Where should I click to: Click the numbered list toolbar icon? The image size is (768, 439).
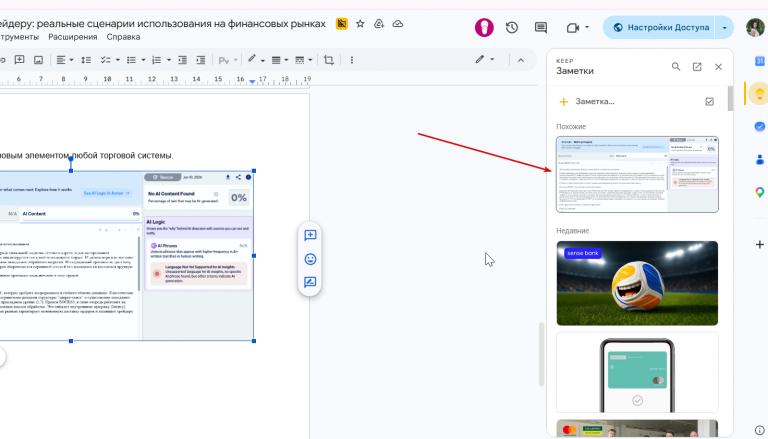pyautogui.click(x=157, y=60)
